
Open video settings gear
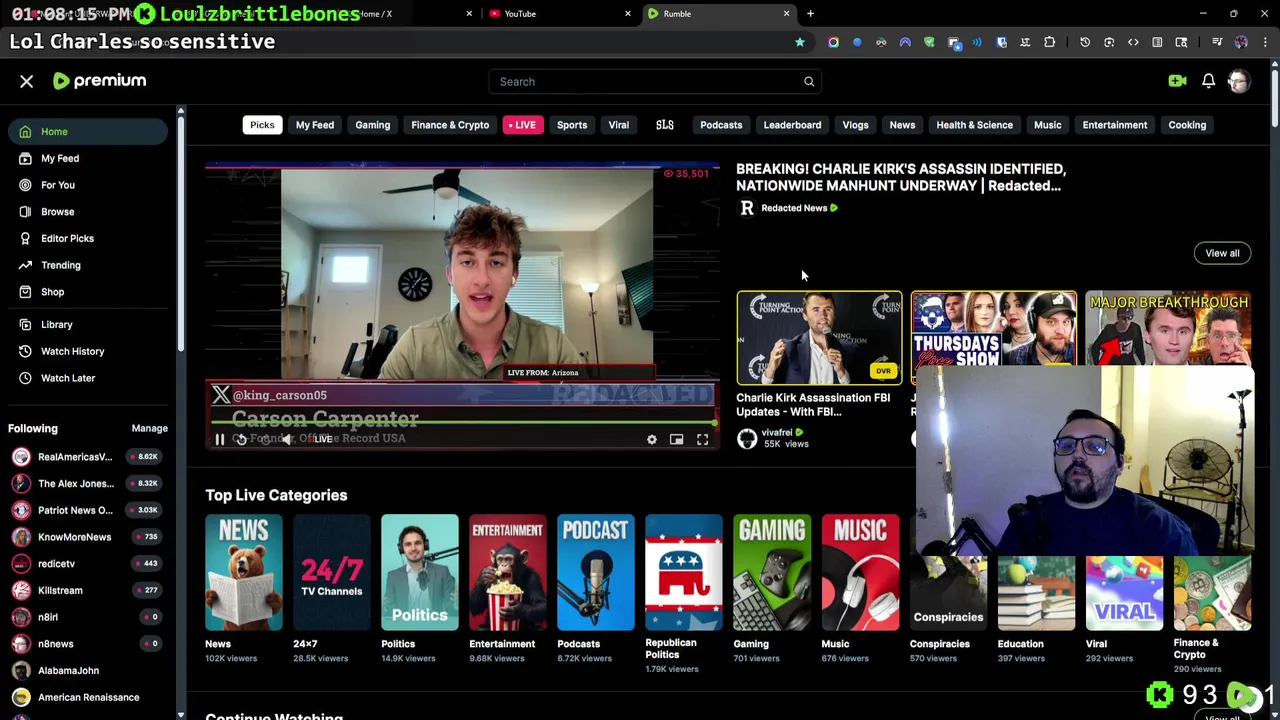click(652, 439)
